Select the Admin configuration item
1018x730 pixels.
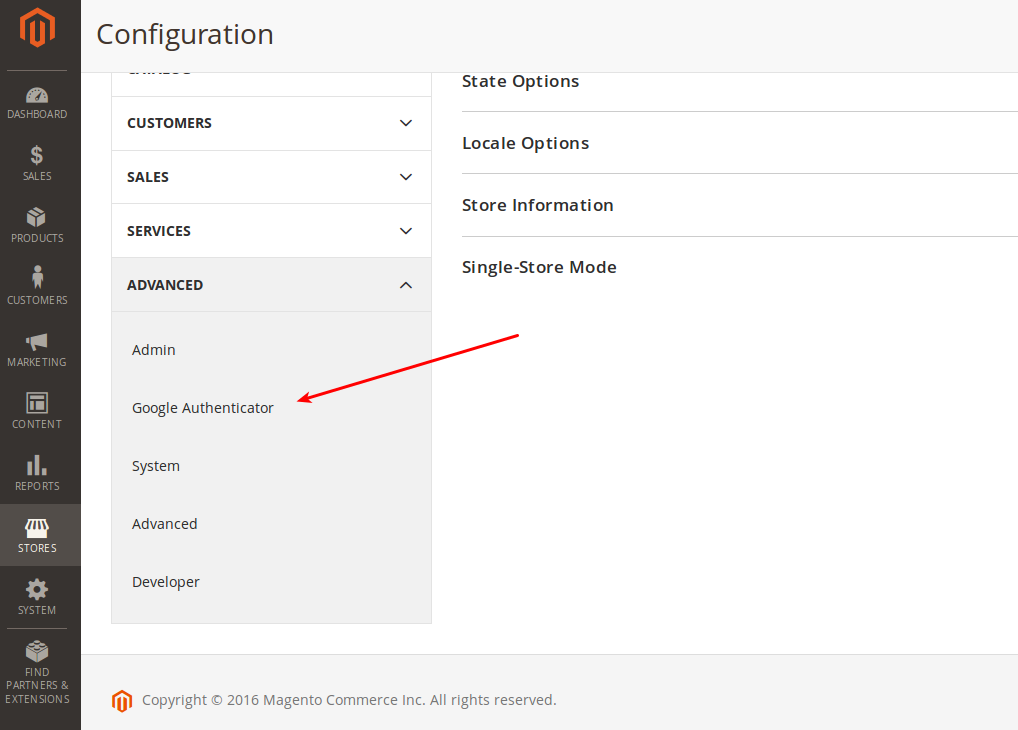(154, 350)
